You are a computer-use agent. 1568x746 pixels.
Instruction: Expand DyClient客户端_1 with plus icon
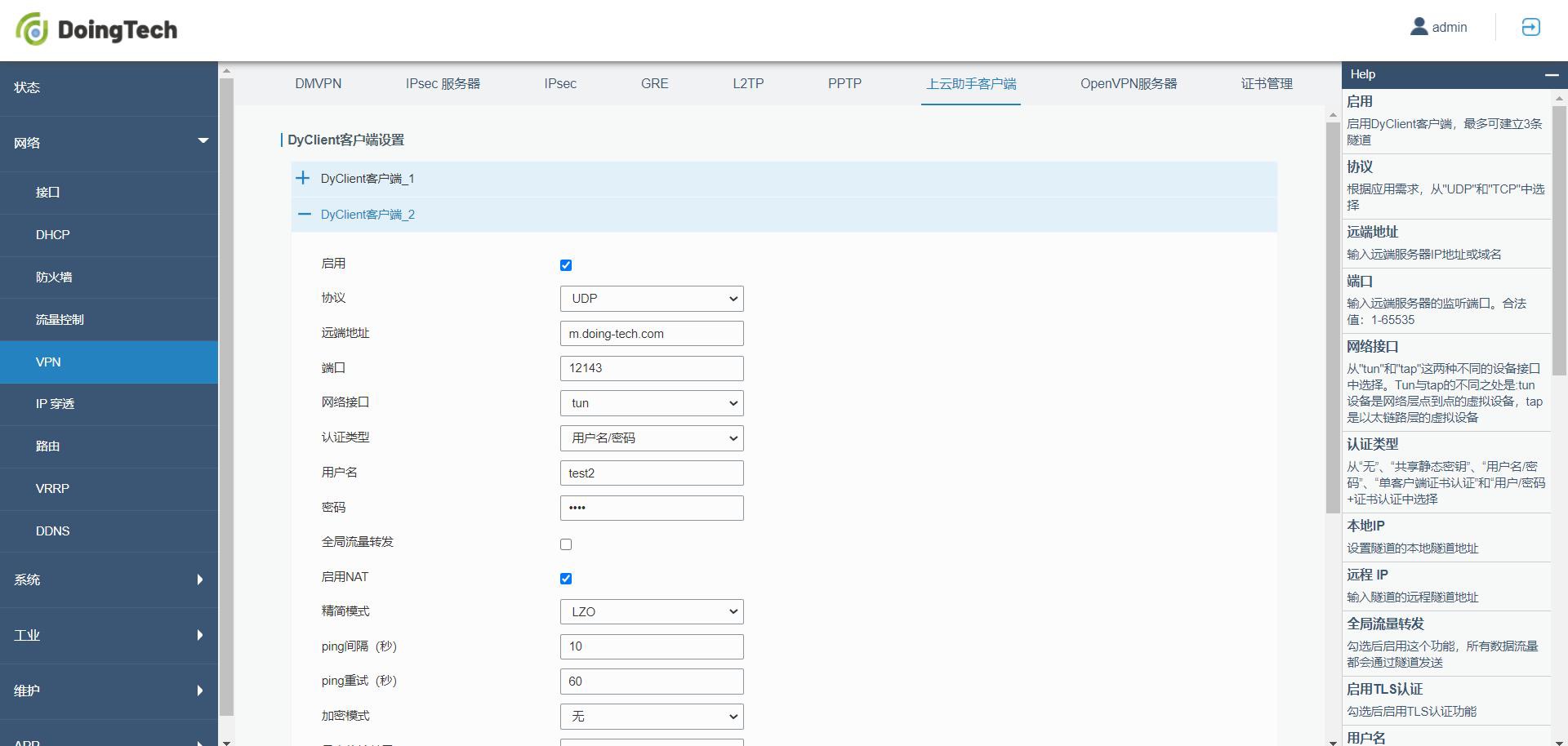(x=303, y=178)
